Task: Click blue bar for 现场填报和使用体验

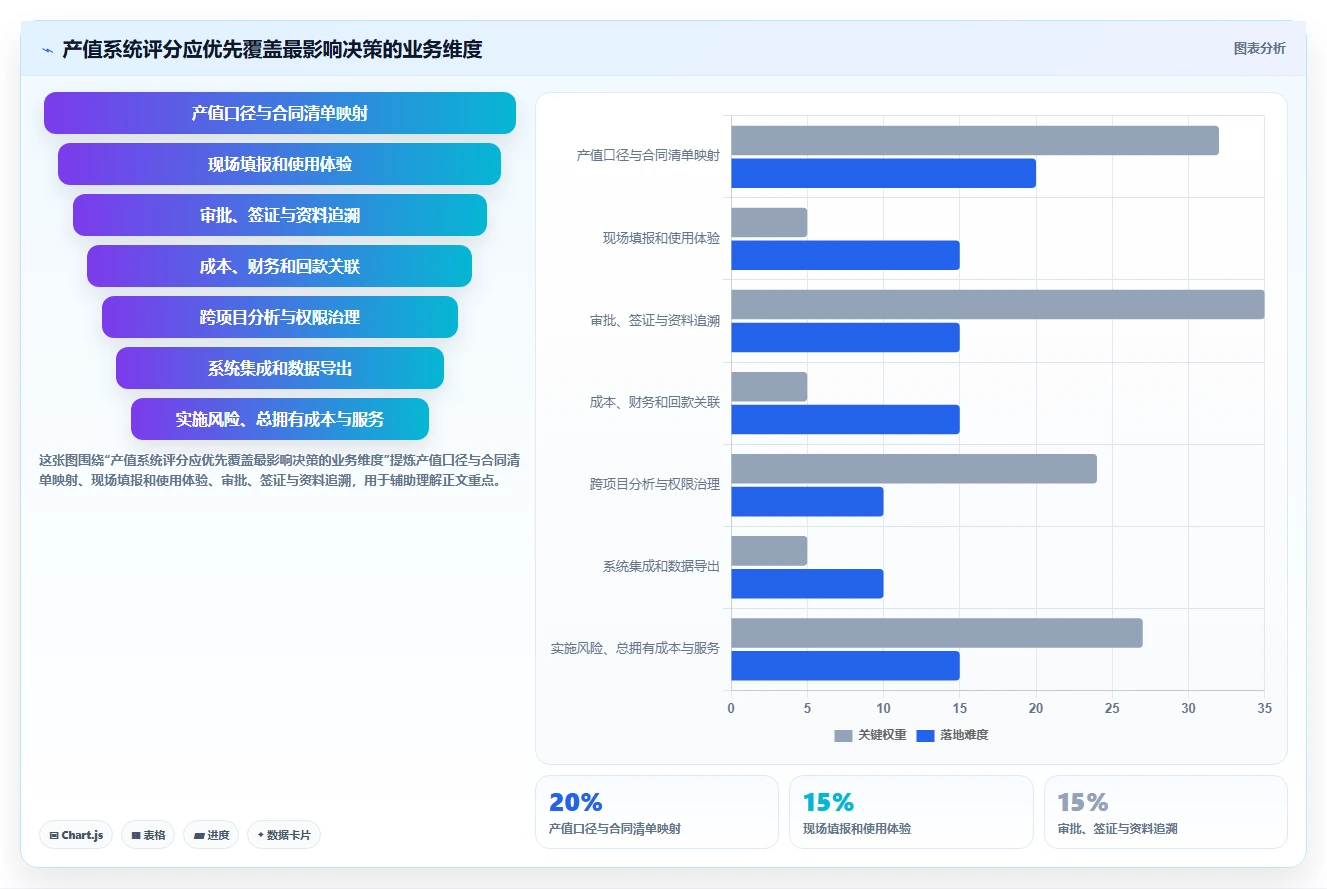Action: (845, 255)
